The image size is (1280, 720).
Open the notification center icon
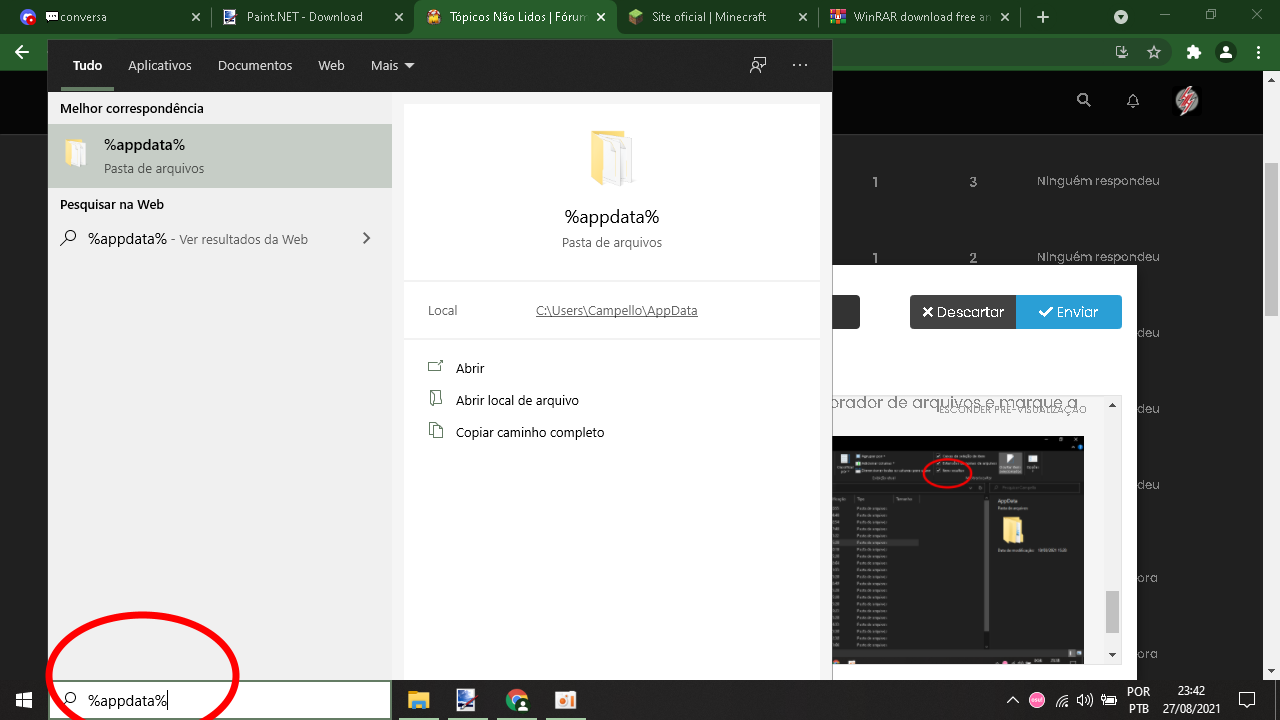click(x=1247, y=699)
